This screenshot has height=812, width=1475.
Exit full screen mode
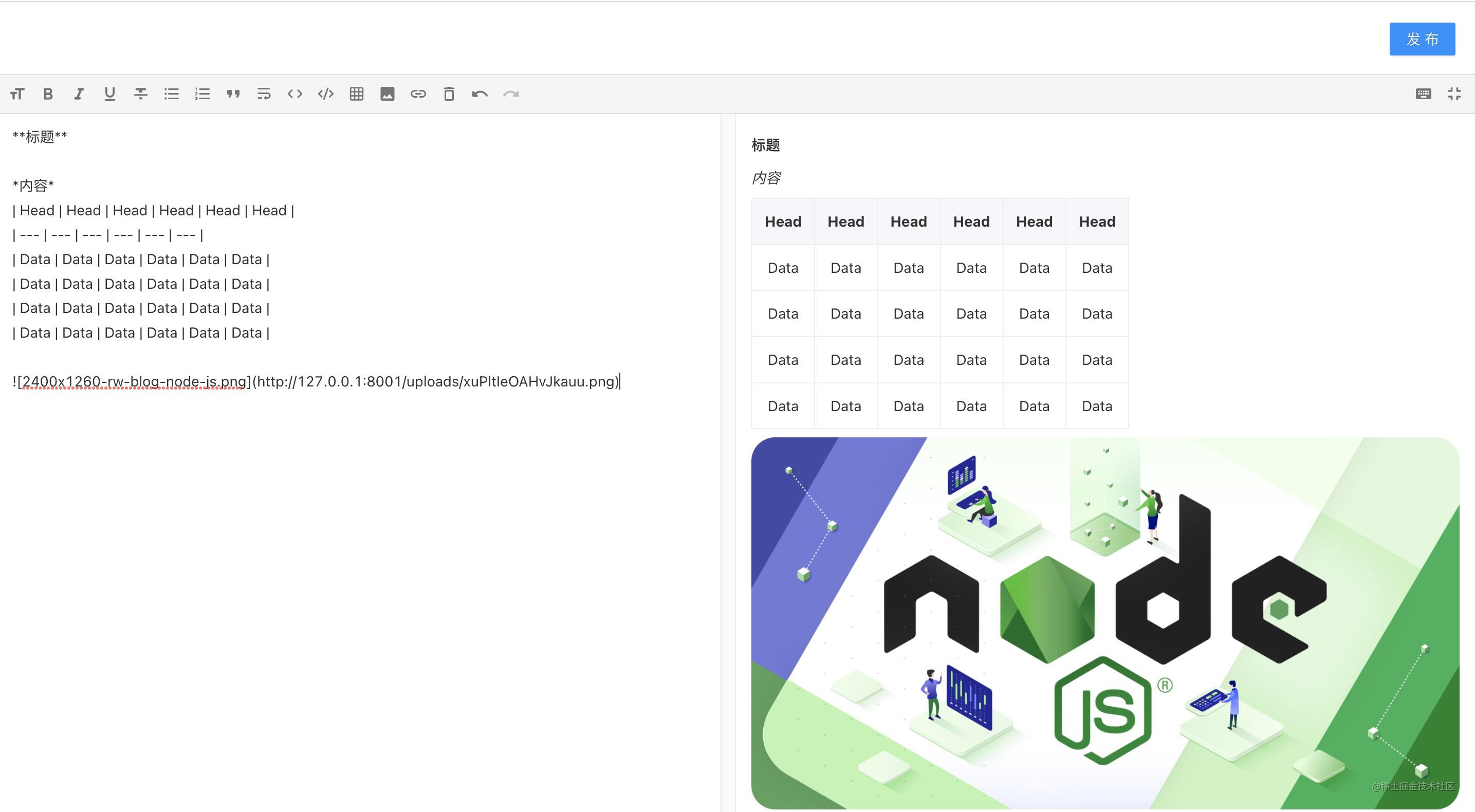[1454, 94]
